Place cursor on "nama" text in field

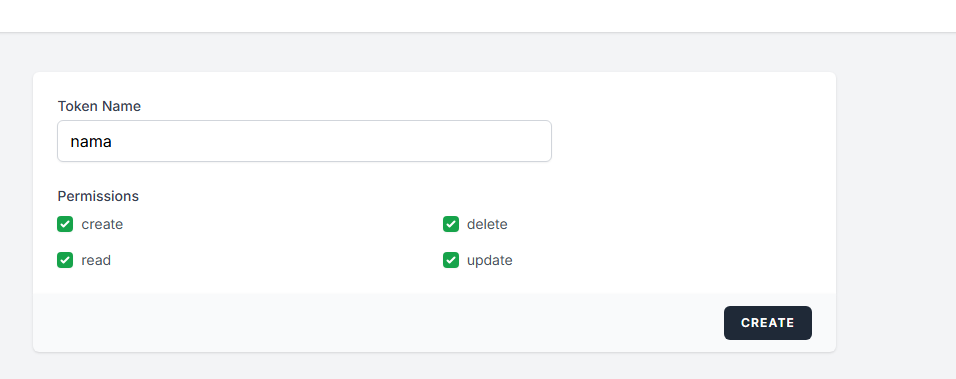91,141
